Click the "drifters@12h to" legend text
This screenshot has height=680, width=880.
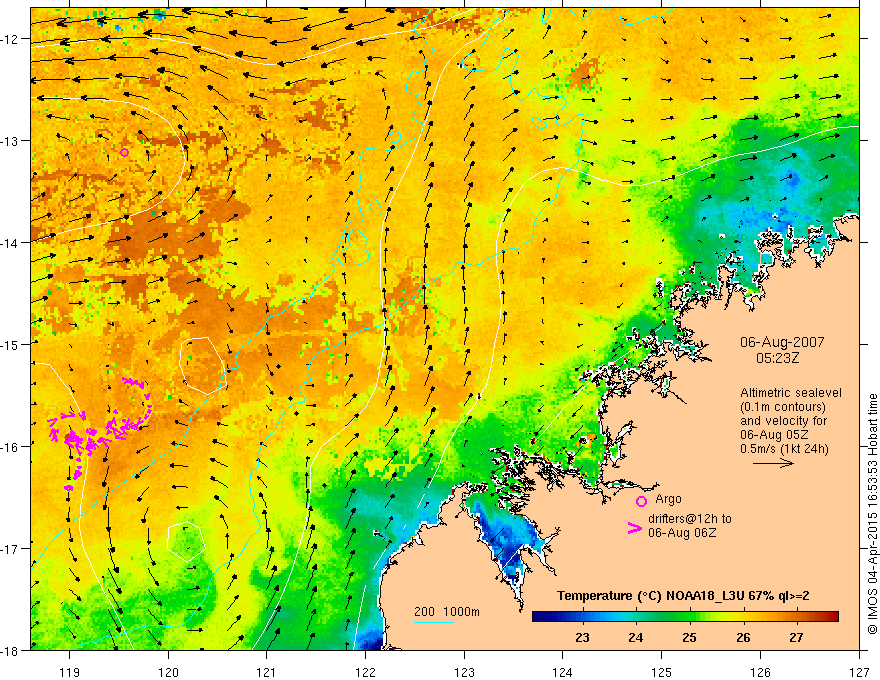[x=690, y=519]
